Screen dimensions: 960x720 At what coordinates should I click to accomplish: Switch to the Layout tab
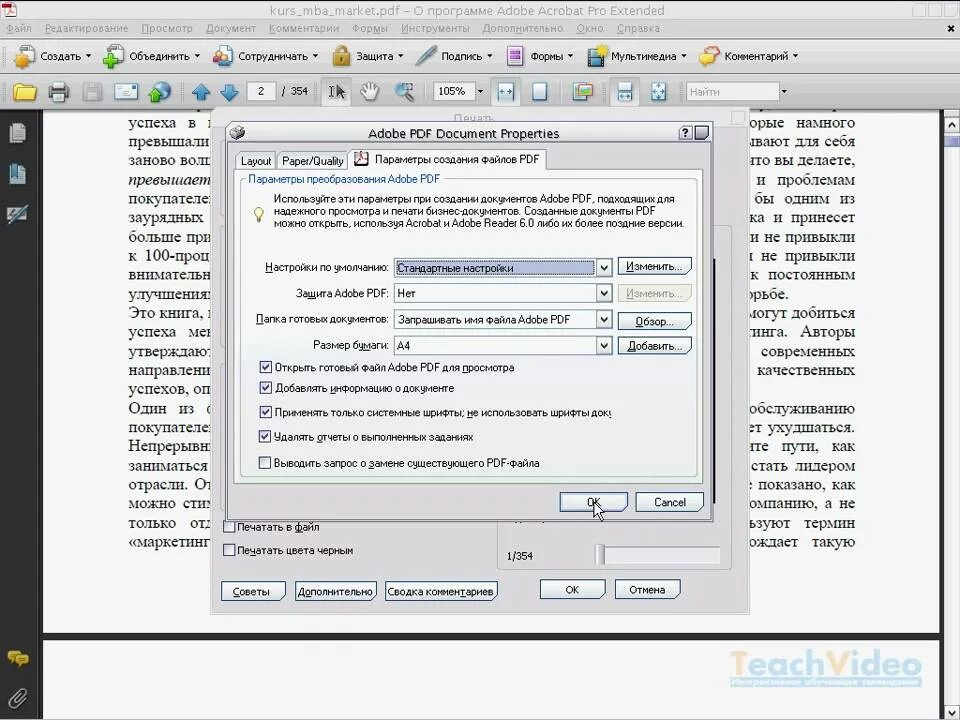tap(255, 161)
